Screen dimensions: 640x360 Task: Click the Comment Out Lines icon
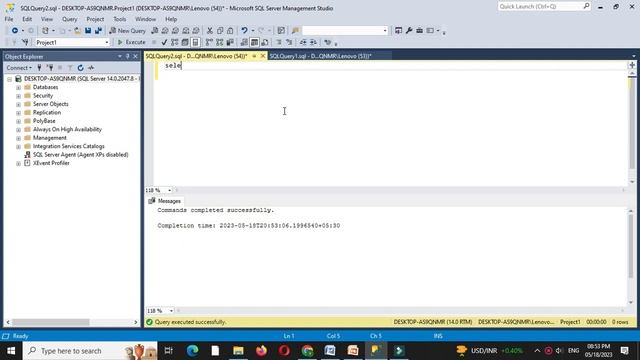[279, 42]
